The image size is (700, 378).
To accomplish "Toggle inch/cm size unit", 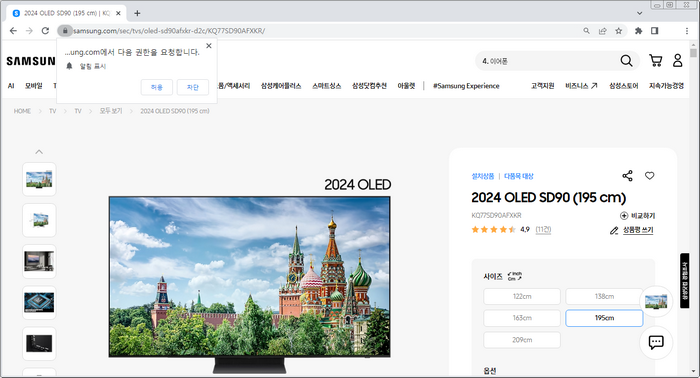I will coord(515,276).
